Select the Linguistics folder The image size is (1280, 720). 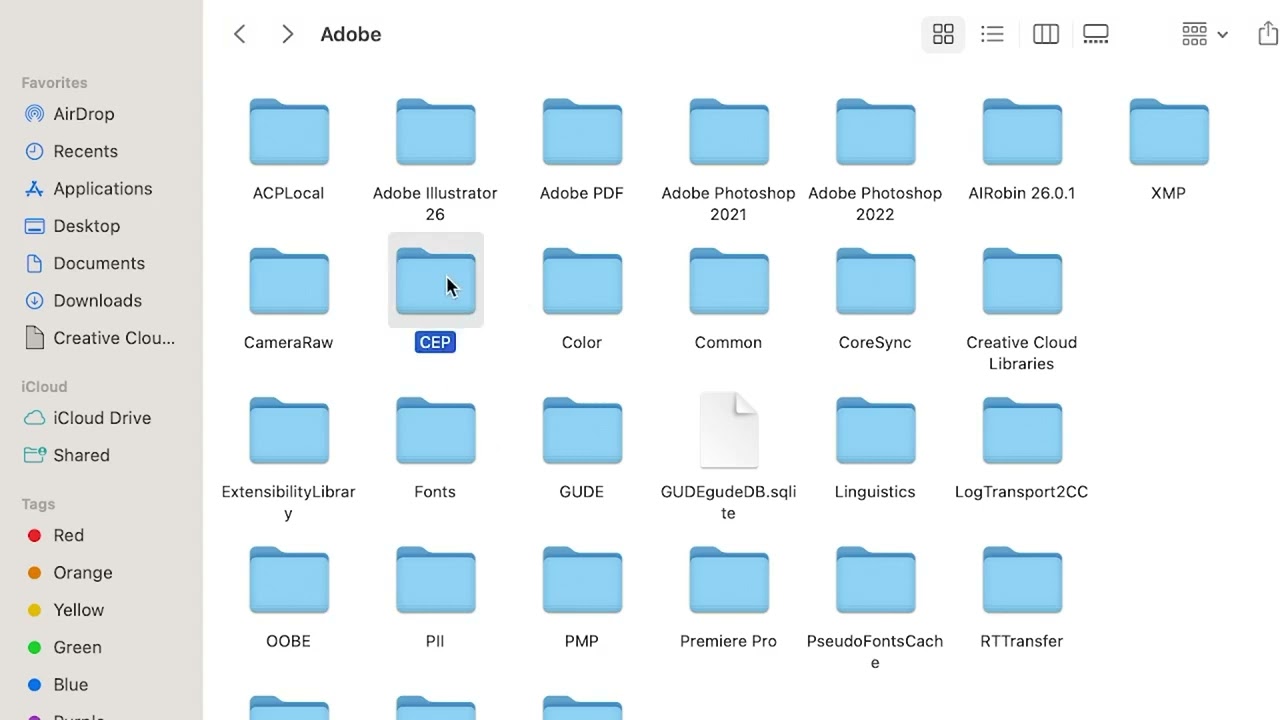coord(875,431)
